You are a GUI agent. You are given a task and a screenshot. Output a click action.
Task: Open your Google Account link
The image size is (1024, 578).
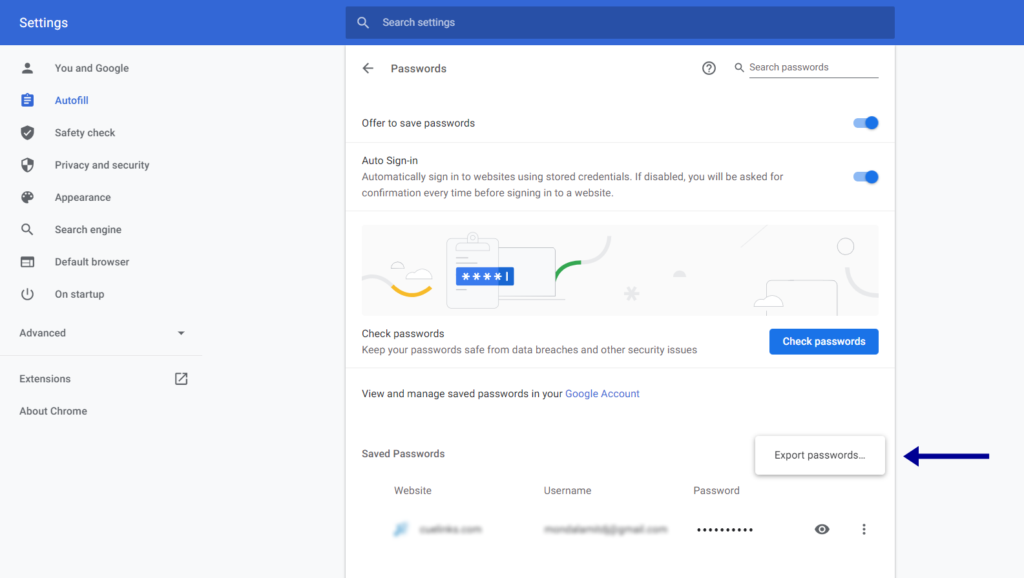click(602, 393)
